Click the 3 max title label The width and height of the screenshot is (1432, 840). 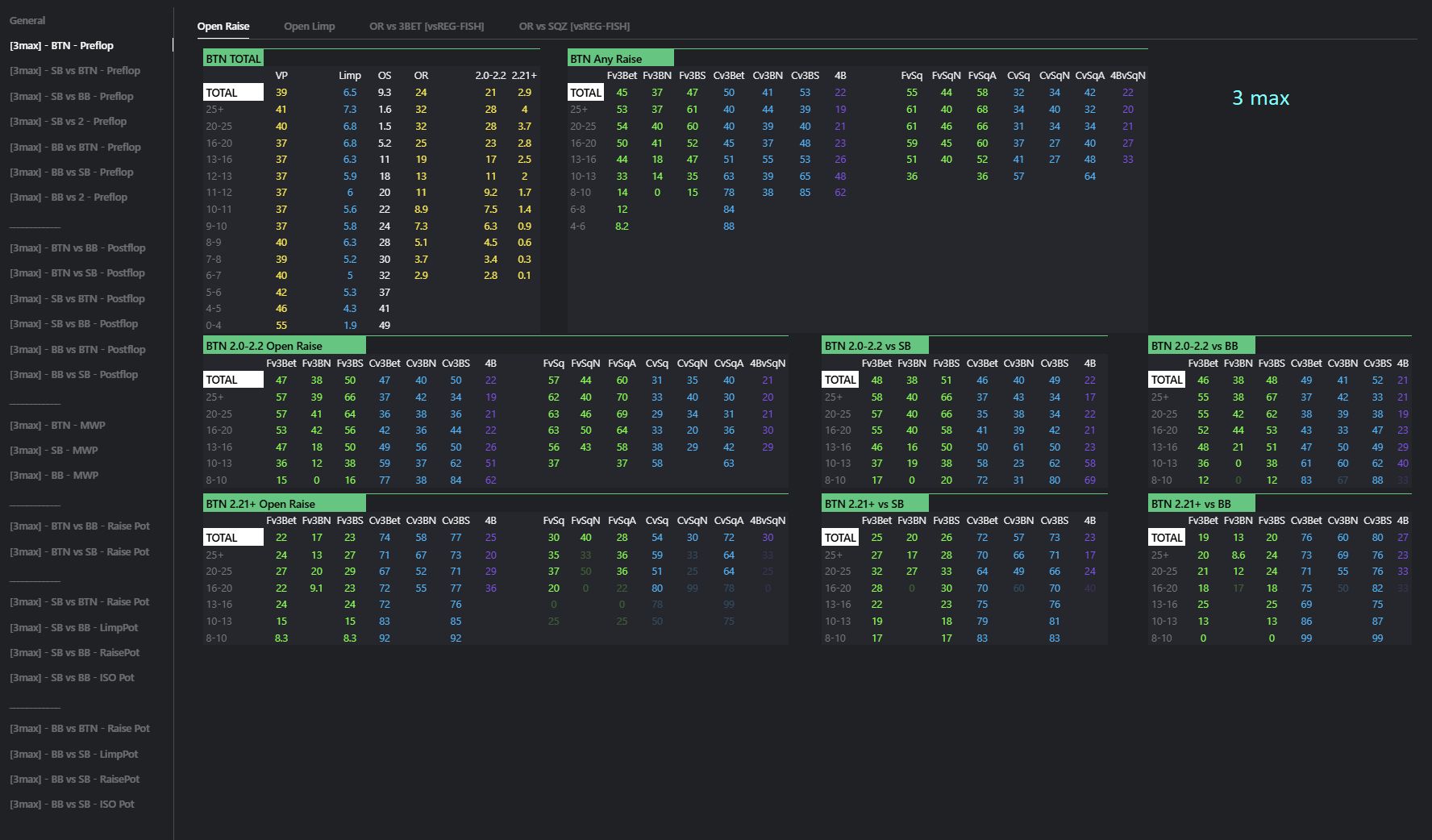point(1260,98)
